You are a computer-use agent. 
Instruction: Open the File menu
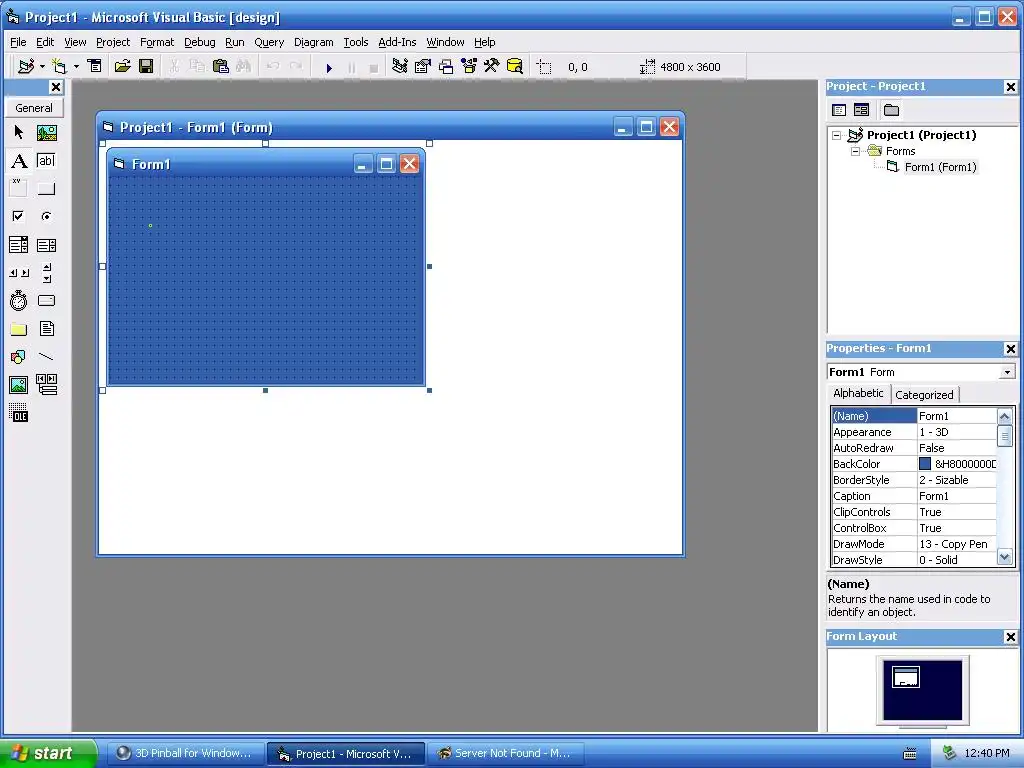tap(18, 42)
